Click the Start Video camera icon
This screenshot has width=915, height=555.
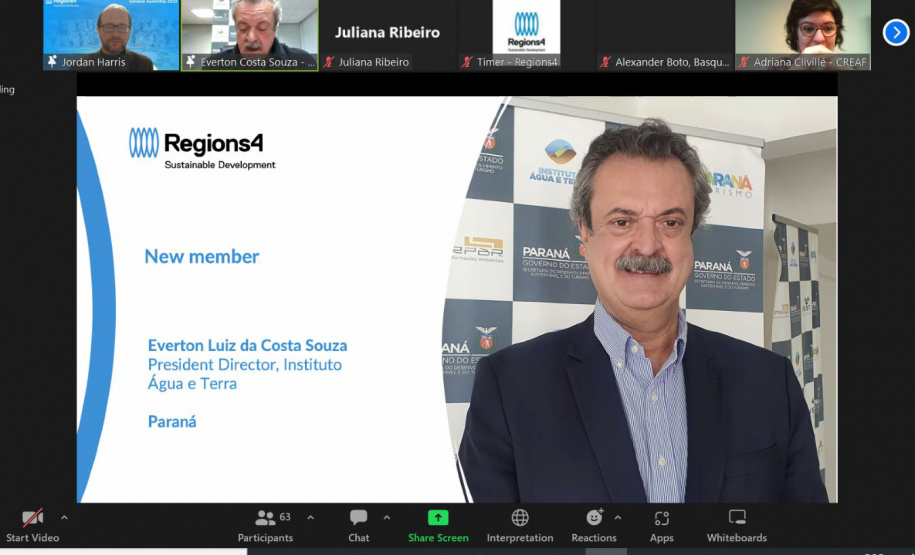tap(33, 518)
